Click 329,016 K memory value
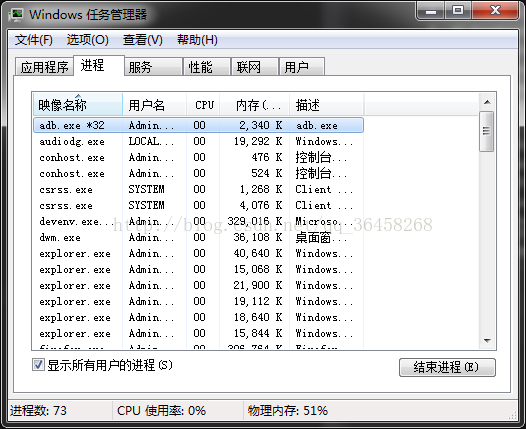This screenshot has width=526, height=429. [255, 221]
